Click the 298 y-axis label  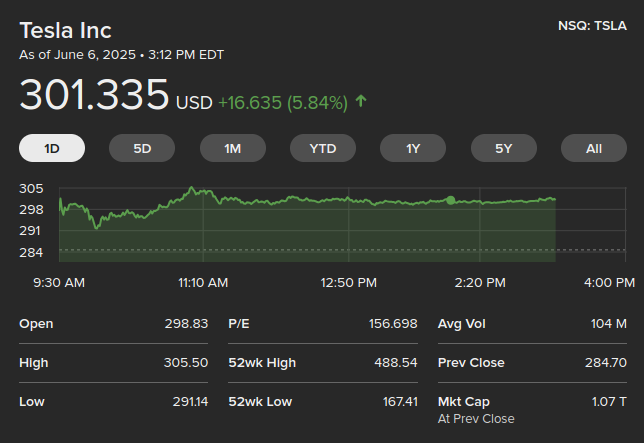coord(31,210)
